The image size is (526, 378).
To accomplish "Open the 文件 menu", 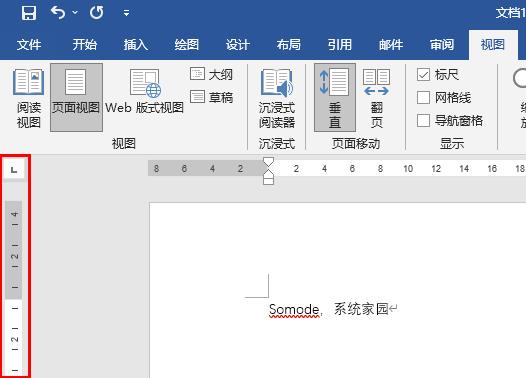I will click(x=29, y=44).
